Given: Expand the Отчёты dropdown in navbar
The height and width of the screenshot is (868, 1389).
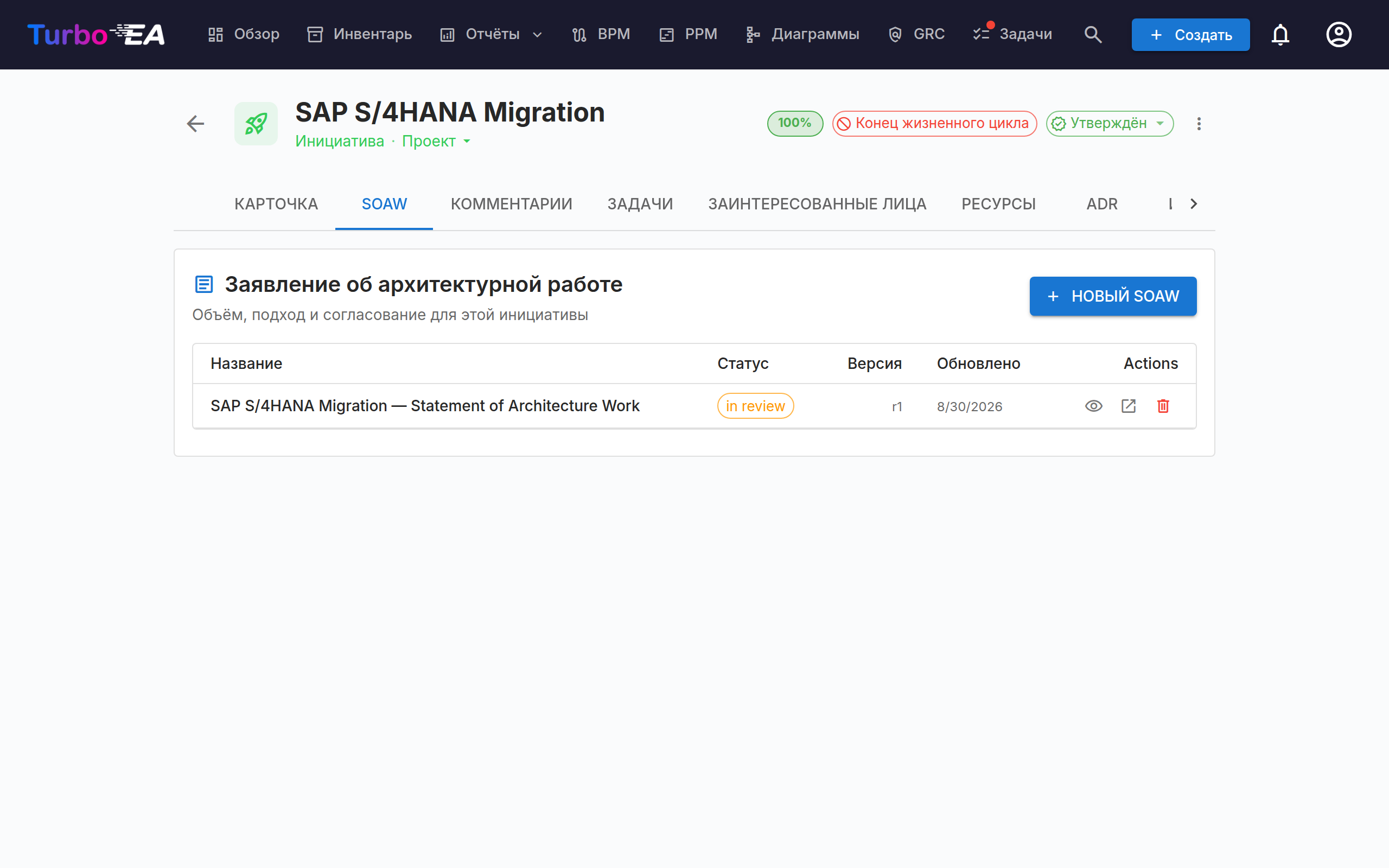Looking at the screenshot, I should [x=492, y=34].
